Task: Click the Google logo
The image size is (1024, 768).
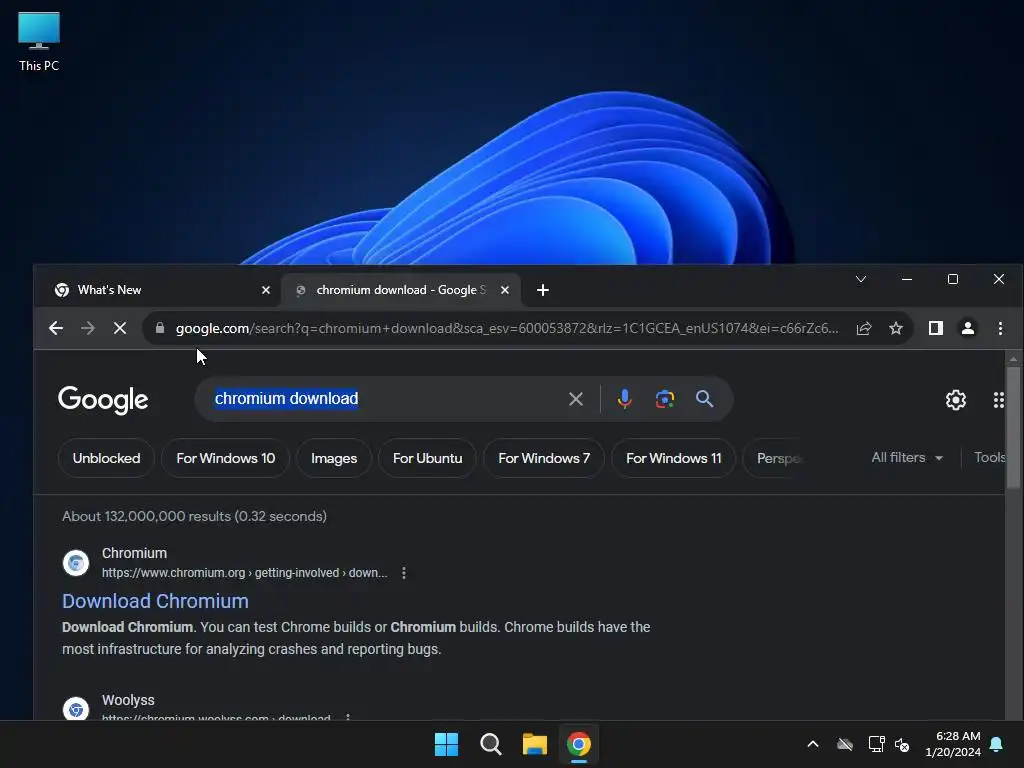Action: [103, 400]
